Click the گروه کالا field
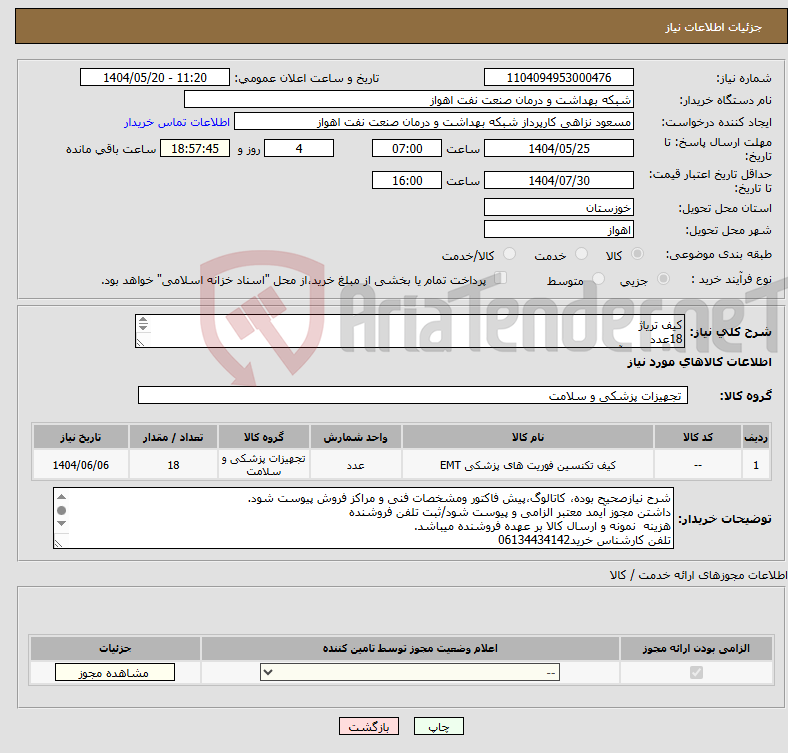Image resolution: width=788 pixels, height=753 pixels. click(412, 396)
